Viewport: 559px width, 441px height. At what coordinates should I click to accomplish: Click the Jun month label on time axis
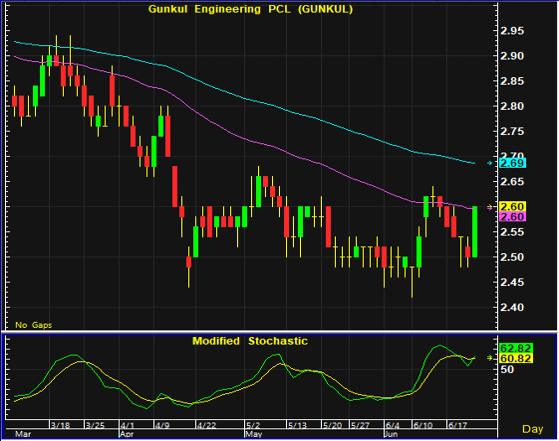[391, 435]
